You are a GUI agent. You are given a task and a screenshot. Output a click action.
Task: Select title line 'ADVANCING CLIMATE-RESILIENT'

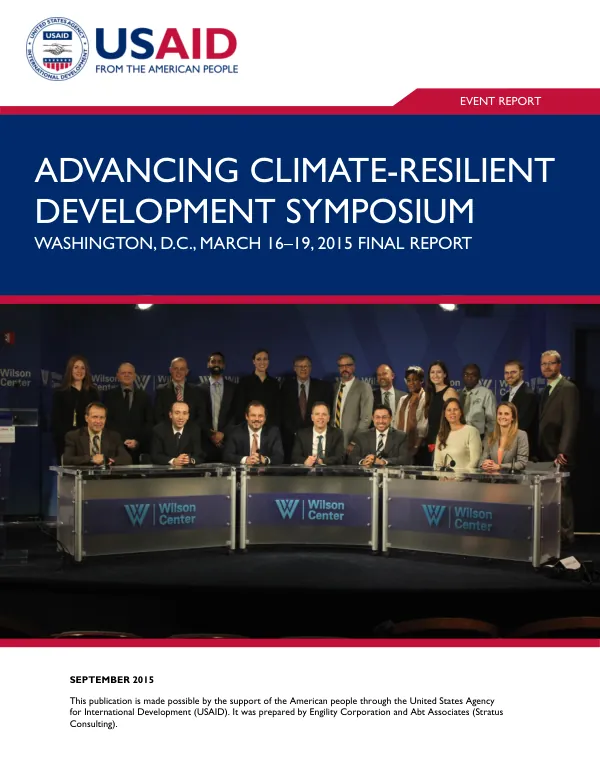[294, 170]
